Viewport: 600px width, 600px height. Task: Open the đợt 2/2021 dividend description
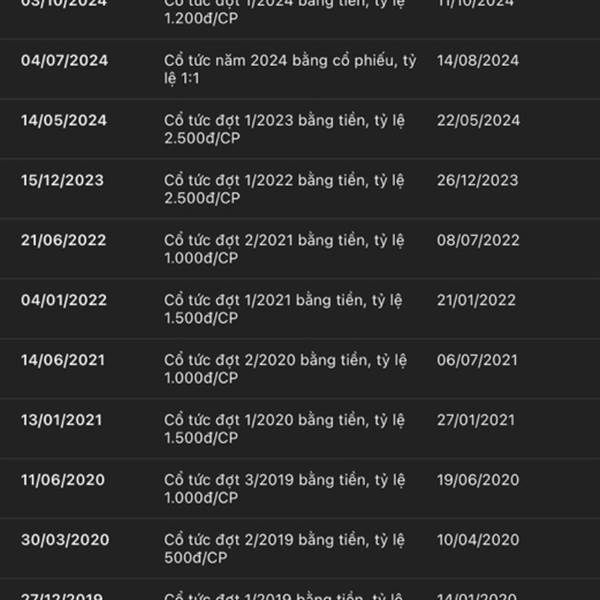(284, 249)
